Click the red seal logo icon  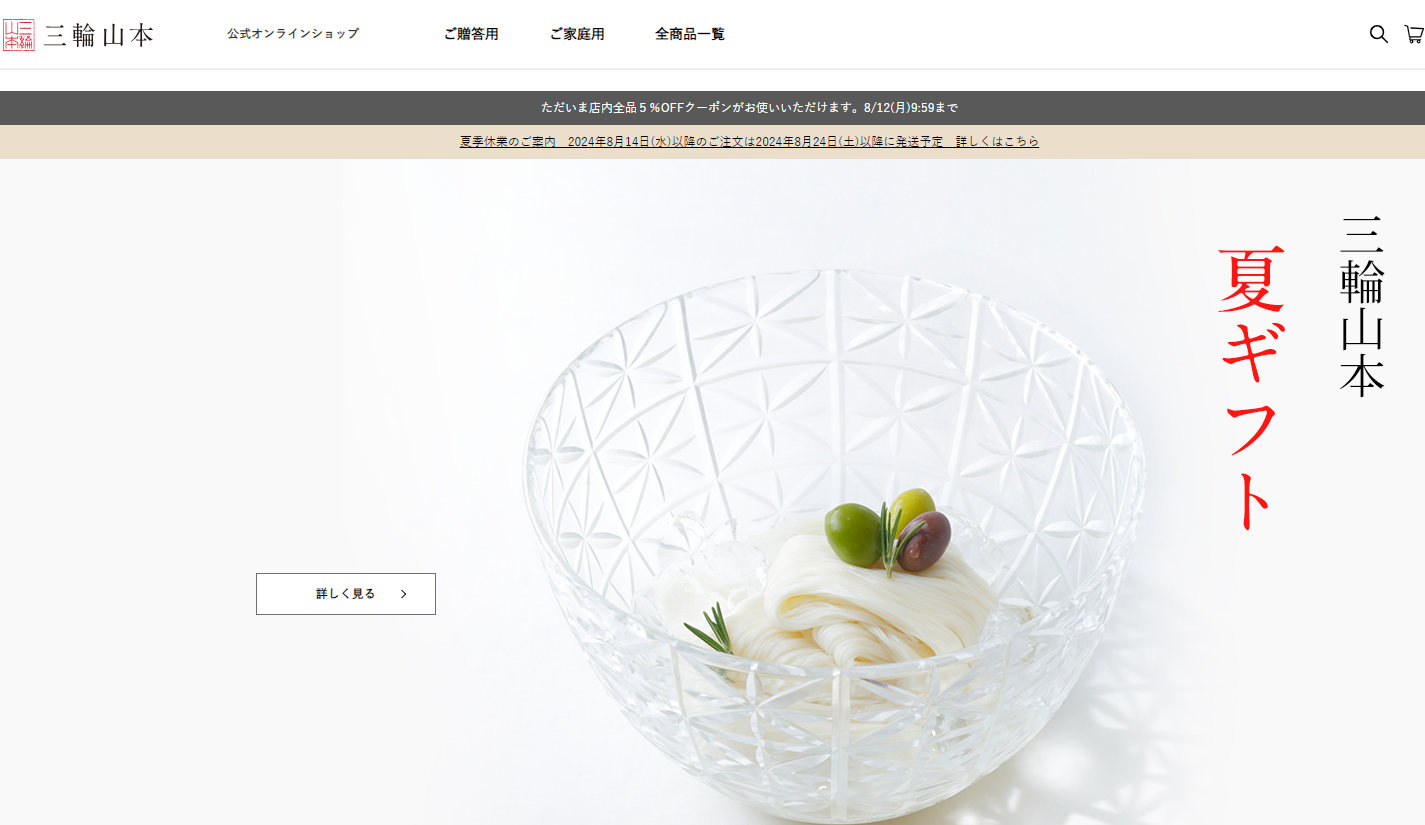point(19,34)
